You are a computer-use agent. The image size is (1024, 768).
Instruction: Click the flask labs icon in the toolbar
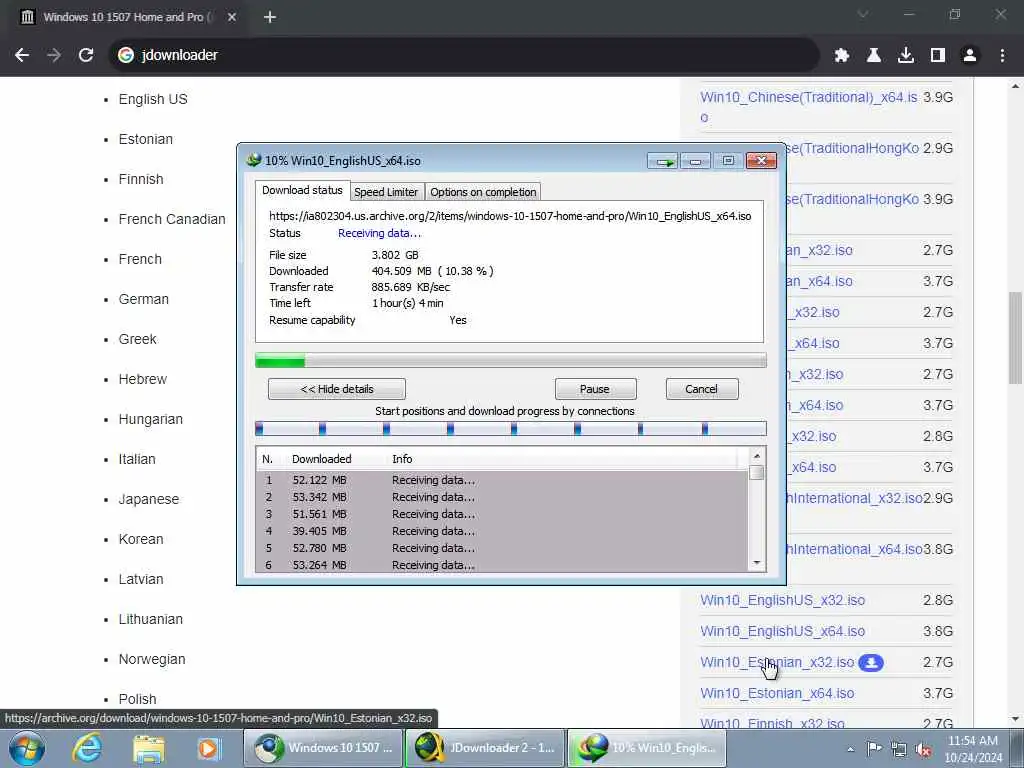point(873,56)
